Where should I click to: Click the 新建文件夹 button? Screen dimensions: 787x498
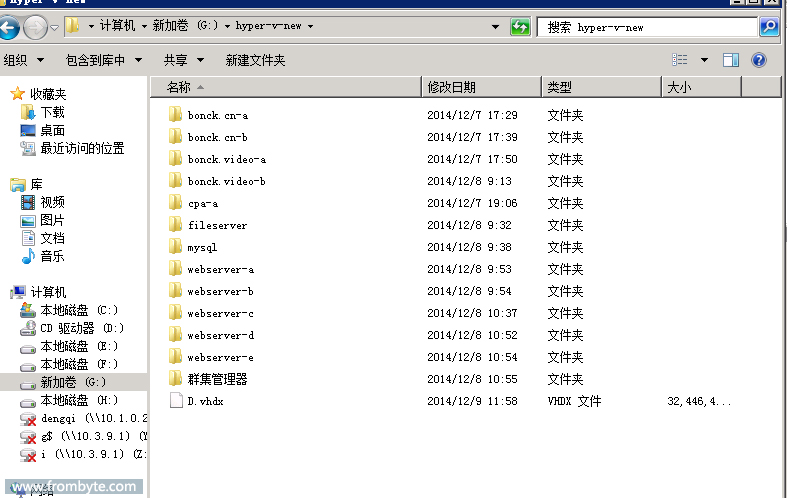[255, 61]
